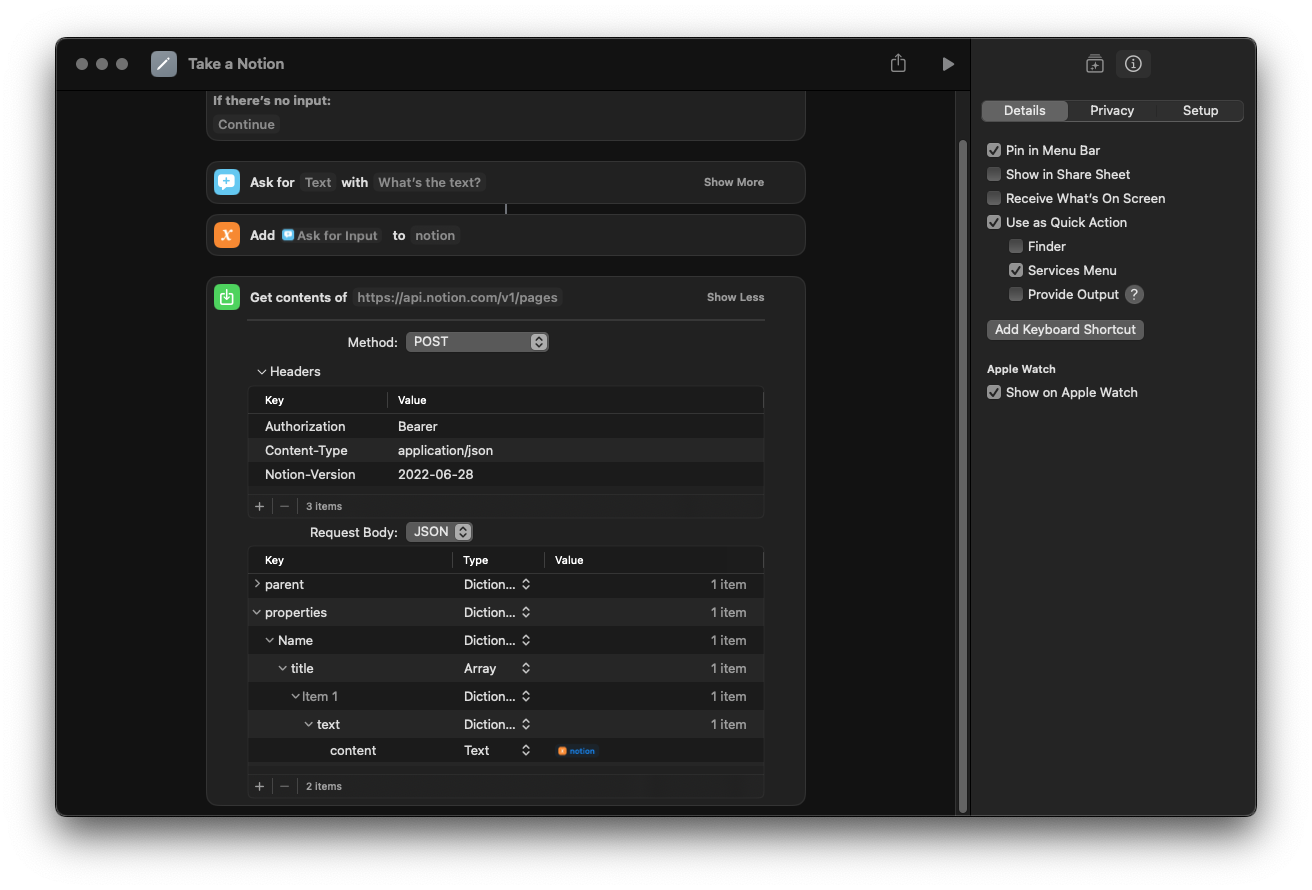Uncheck Show on Apple Watch

994,392
